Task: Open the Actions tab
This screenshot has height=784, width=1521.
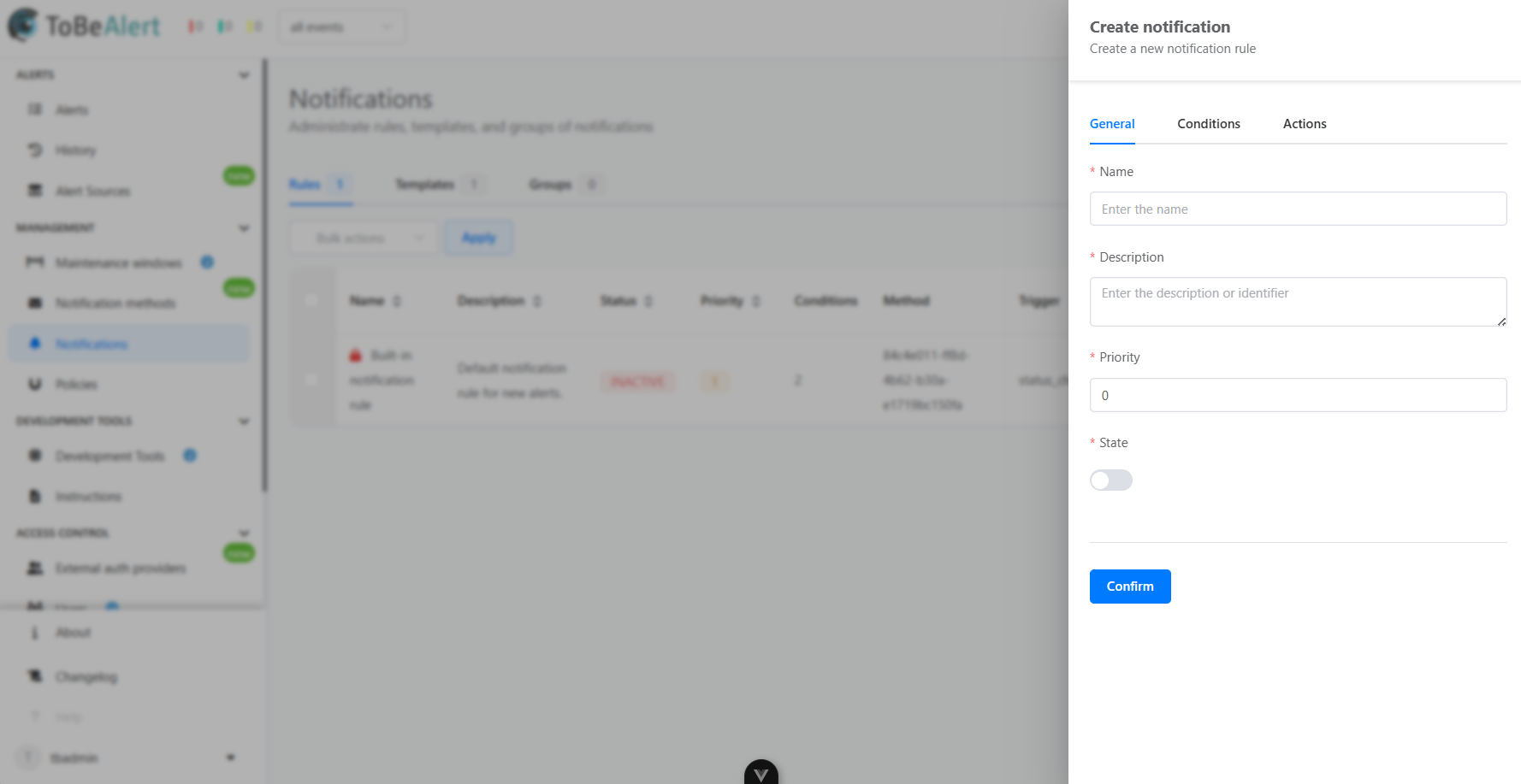Action: [x=1305, y=124]
